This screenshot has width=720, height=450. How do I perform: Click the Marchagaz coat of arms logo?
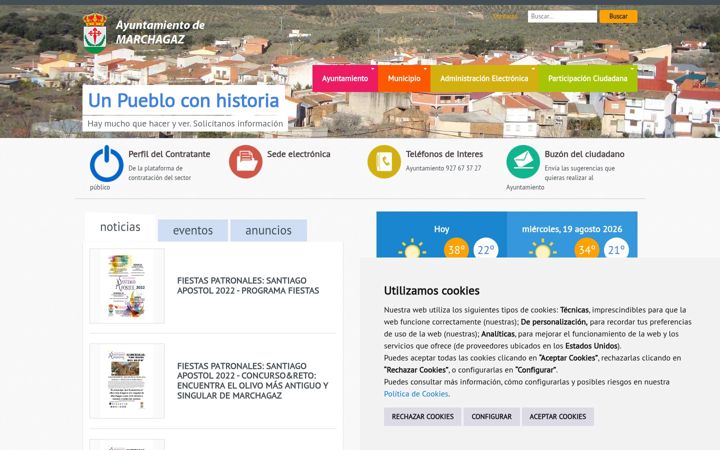coord(95,33)
